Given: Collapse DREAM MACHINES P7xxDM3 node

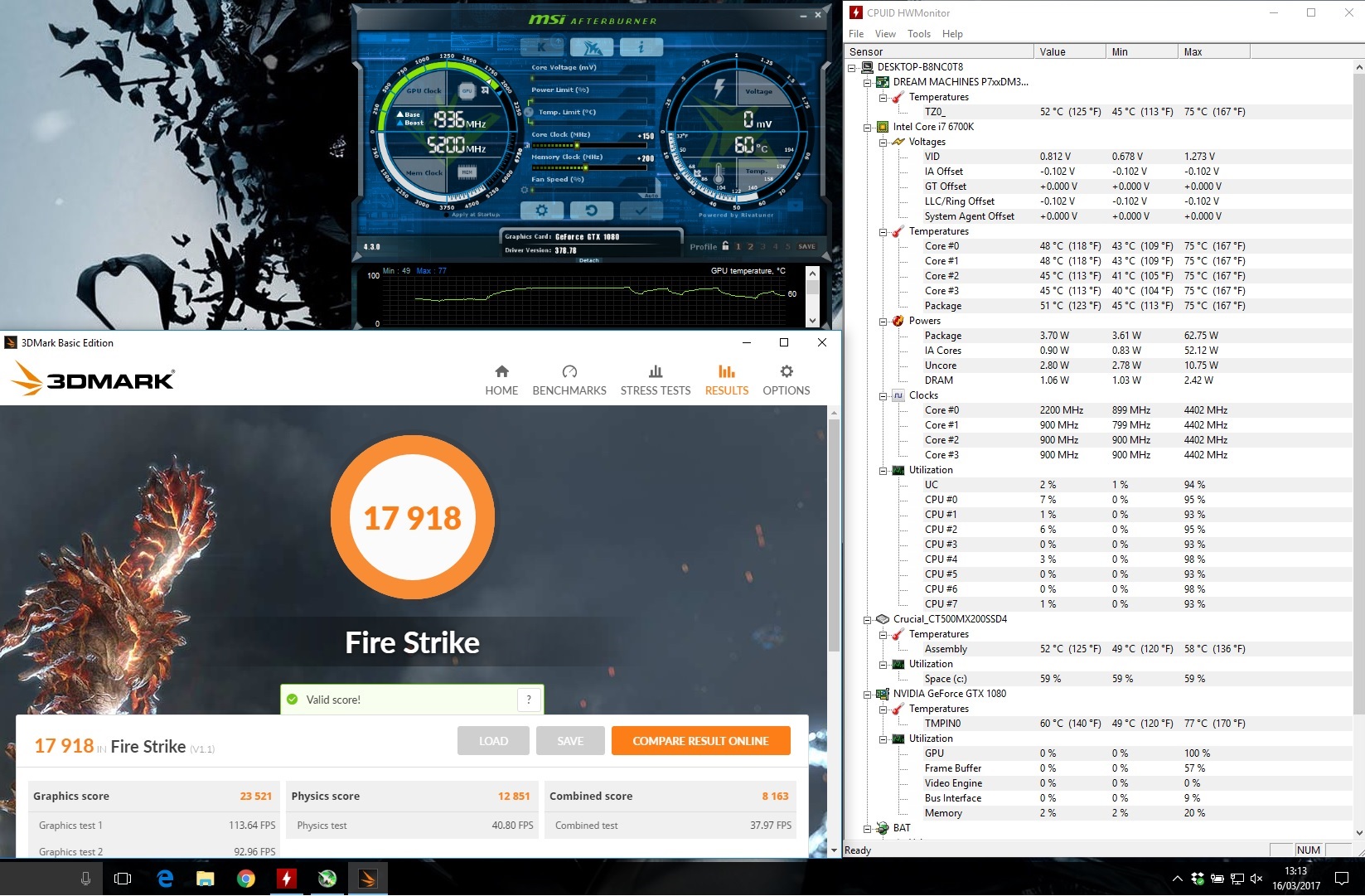Looking at the screenshot, I should pyautogui.click(x=867, y=82).
